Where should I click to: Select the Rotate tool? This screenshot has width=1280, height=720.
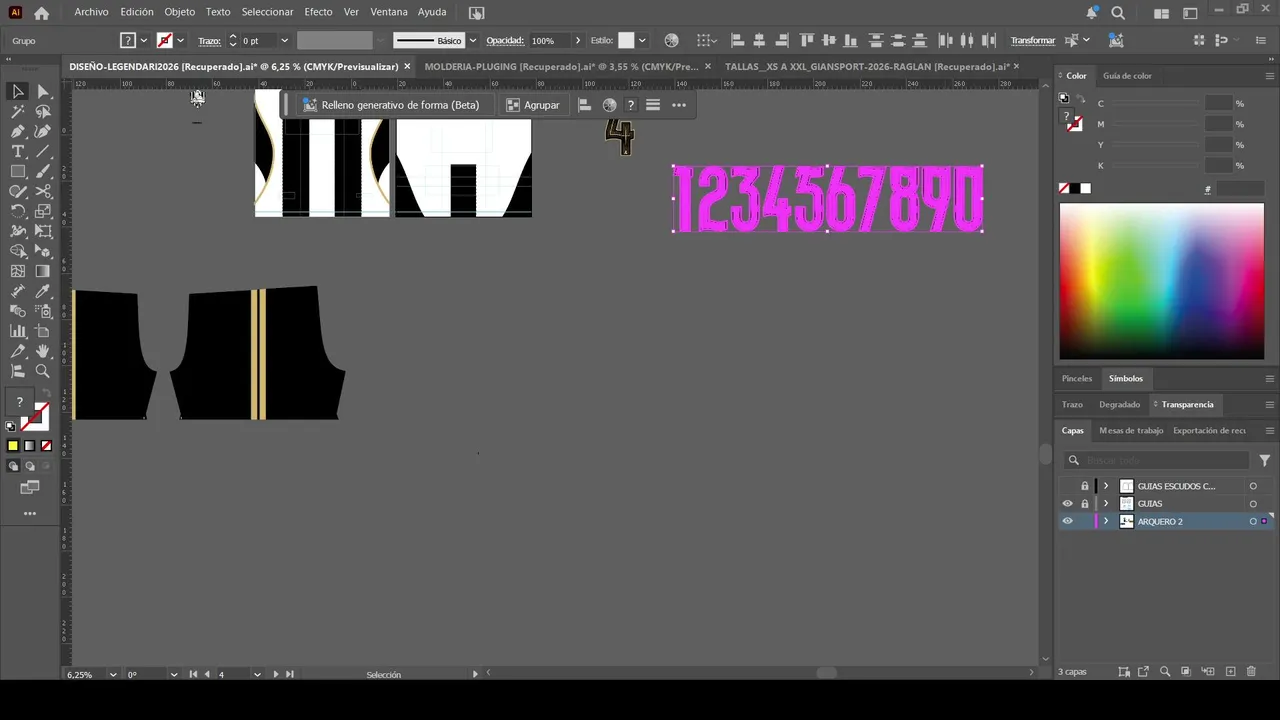pyautogui.click(x=18, y=211)
